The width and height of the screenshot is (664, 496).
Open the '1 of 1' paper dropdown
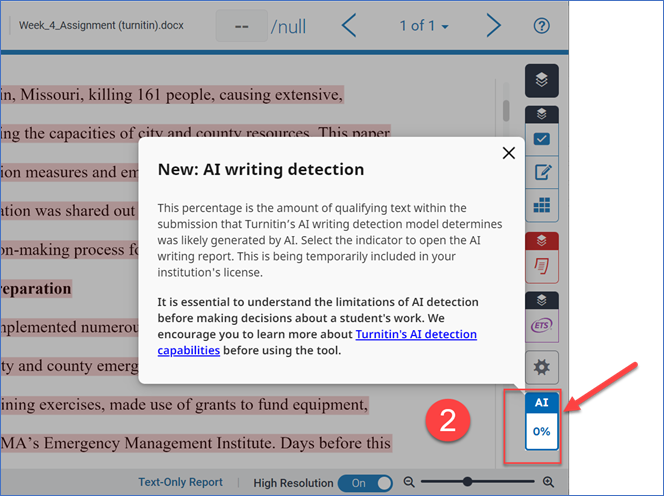(x=423, y=26)
